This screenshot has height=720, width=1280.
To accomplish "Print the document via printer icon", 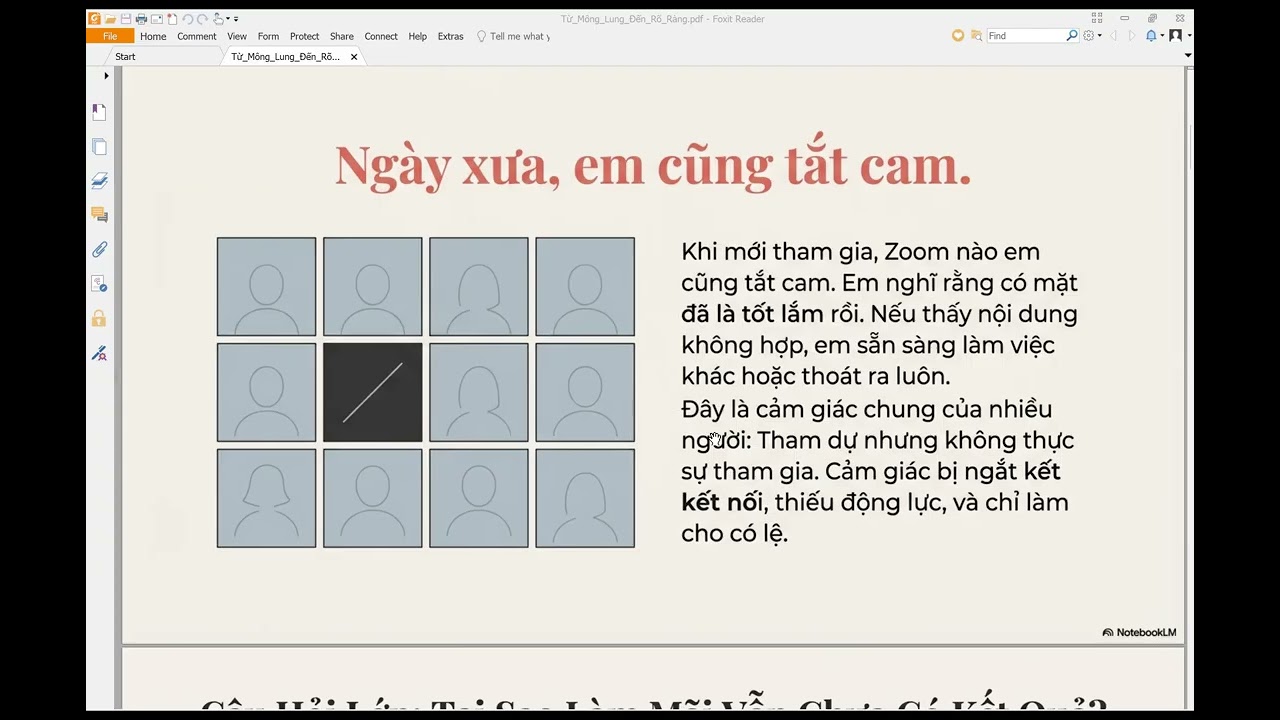I will (x=141, y=19).
